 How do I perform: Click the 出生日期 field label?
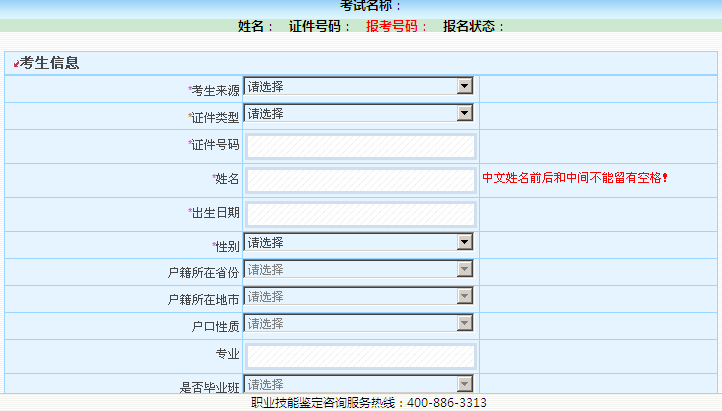pyautogui.click(x=214, y=213)
